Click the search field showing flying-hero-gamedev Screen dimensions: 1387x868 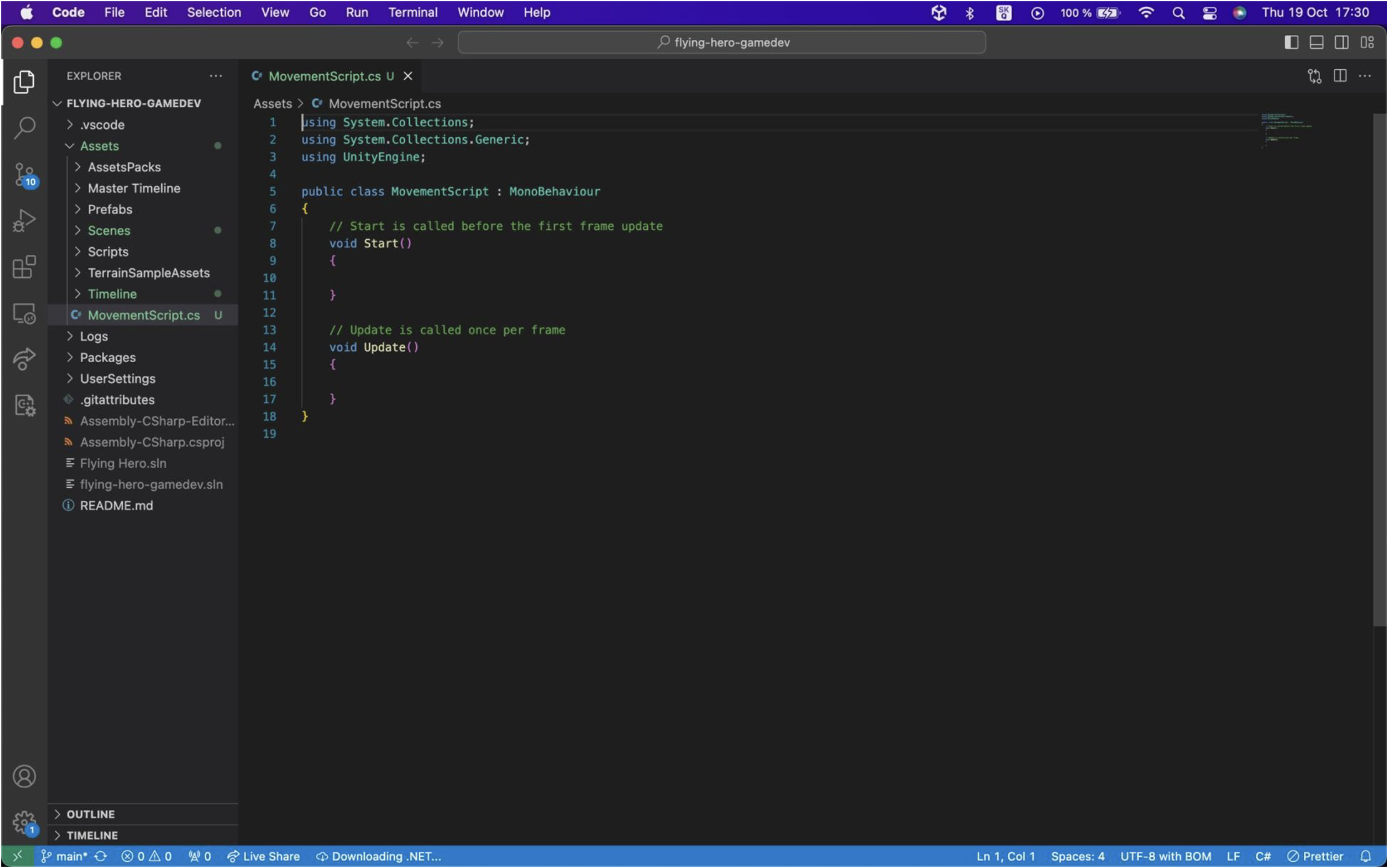click(722, 42)
